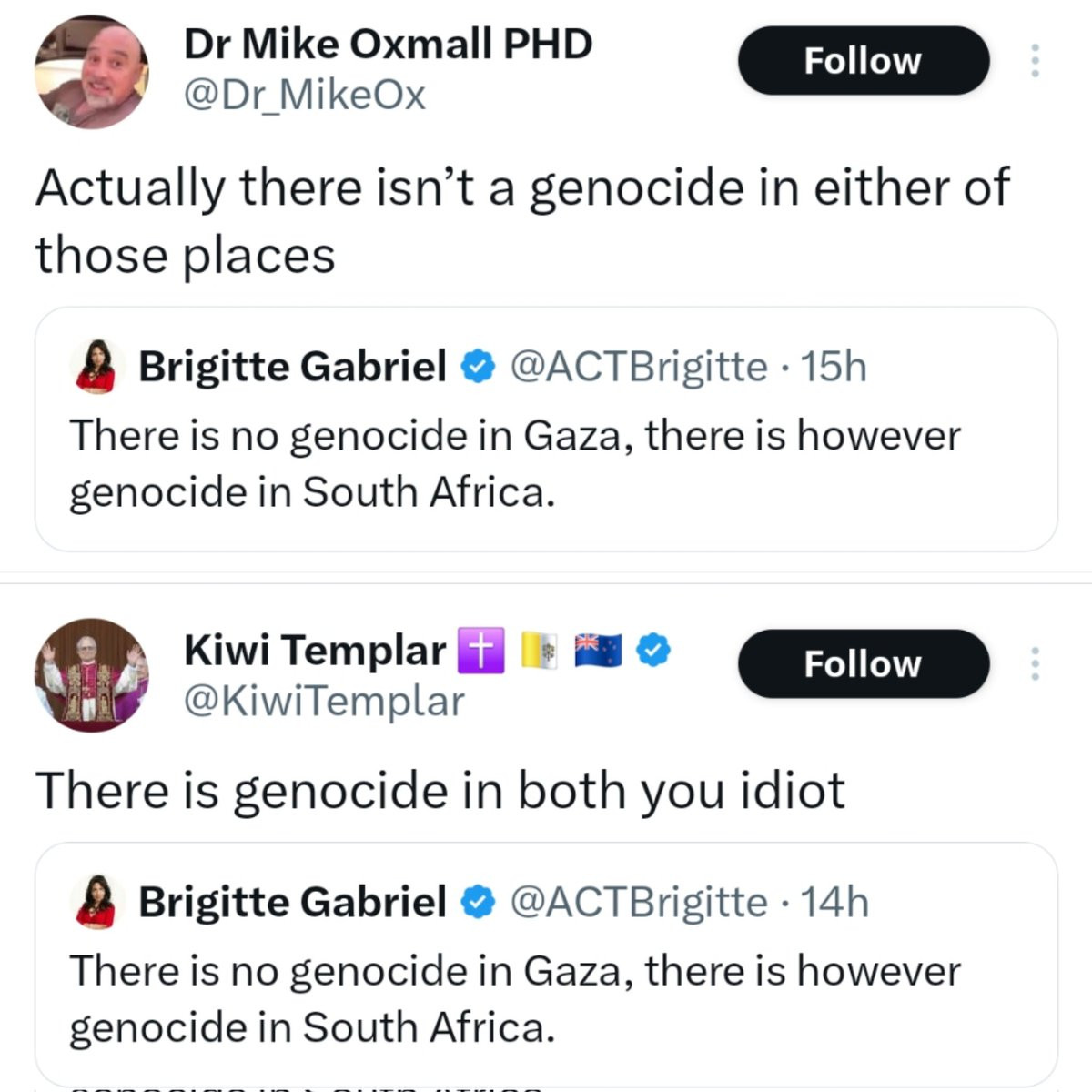Open more options for Kiwi Templar's post
The height and width of the screenshot is (1092, 1092).
coord(1035,664)
